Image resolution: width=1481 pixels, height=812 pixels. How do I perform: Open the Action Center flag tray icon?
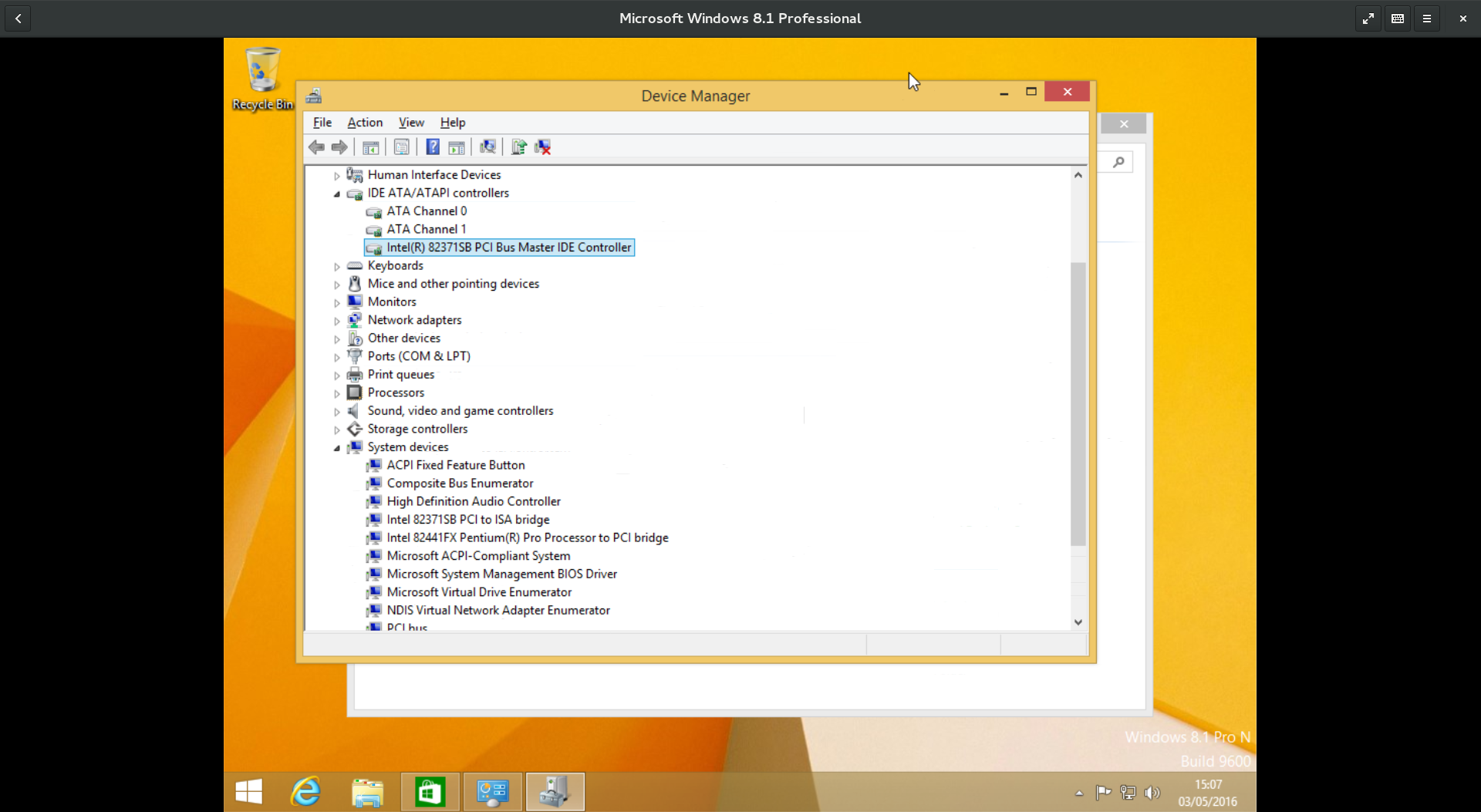click(1103, 792)
